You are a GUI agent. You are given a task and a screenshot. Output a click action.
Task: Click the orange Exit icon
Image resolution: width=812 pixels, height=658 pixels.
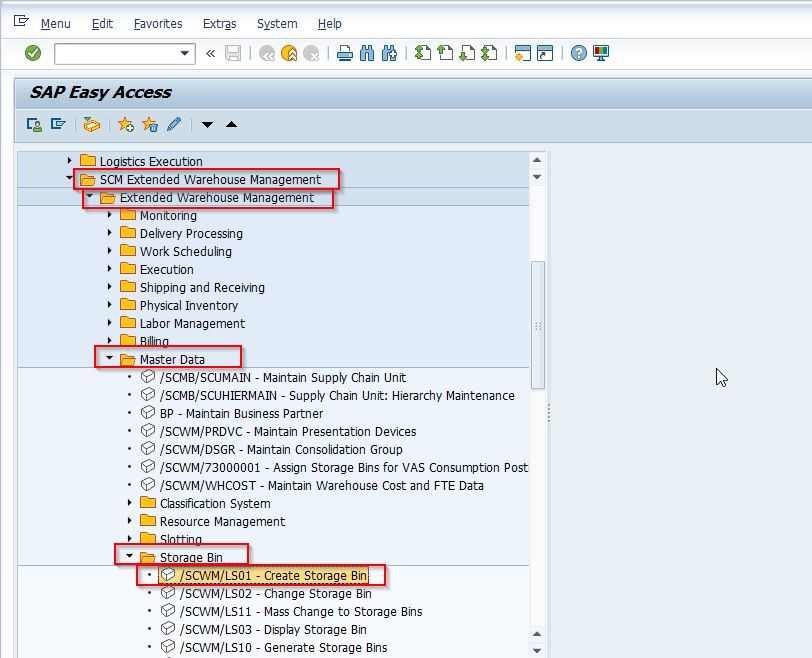click(289, 53)
